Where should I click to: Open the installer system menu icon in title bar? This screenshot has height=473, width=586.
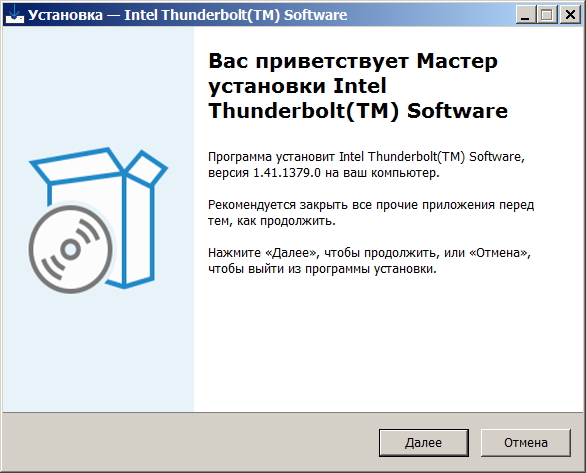[x=15, y=15]
